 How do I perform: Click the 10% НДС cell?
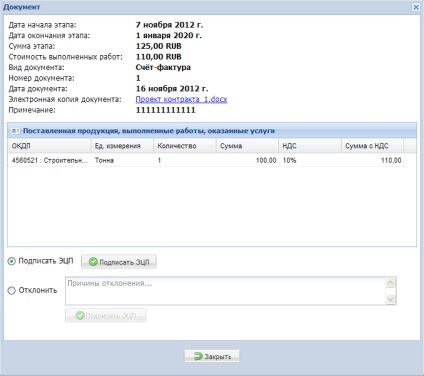click(310, 160)
